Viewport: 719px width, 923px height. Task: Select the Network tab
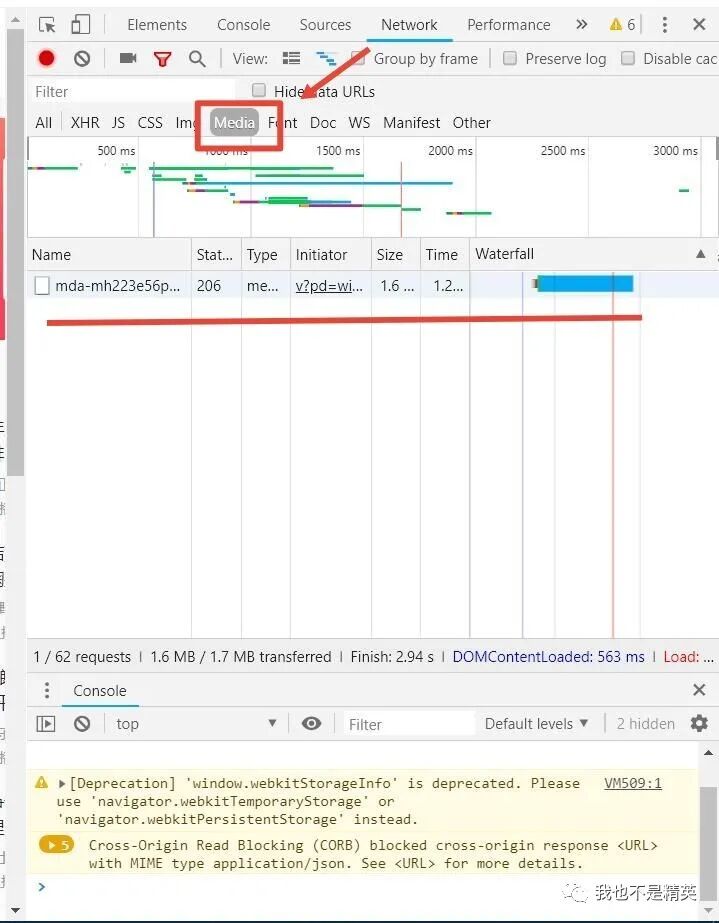(409, 25)
